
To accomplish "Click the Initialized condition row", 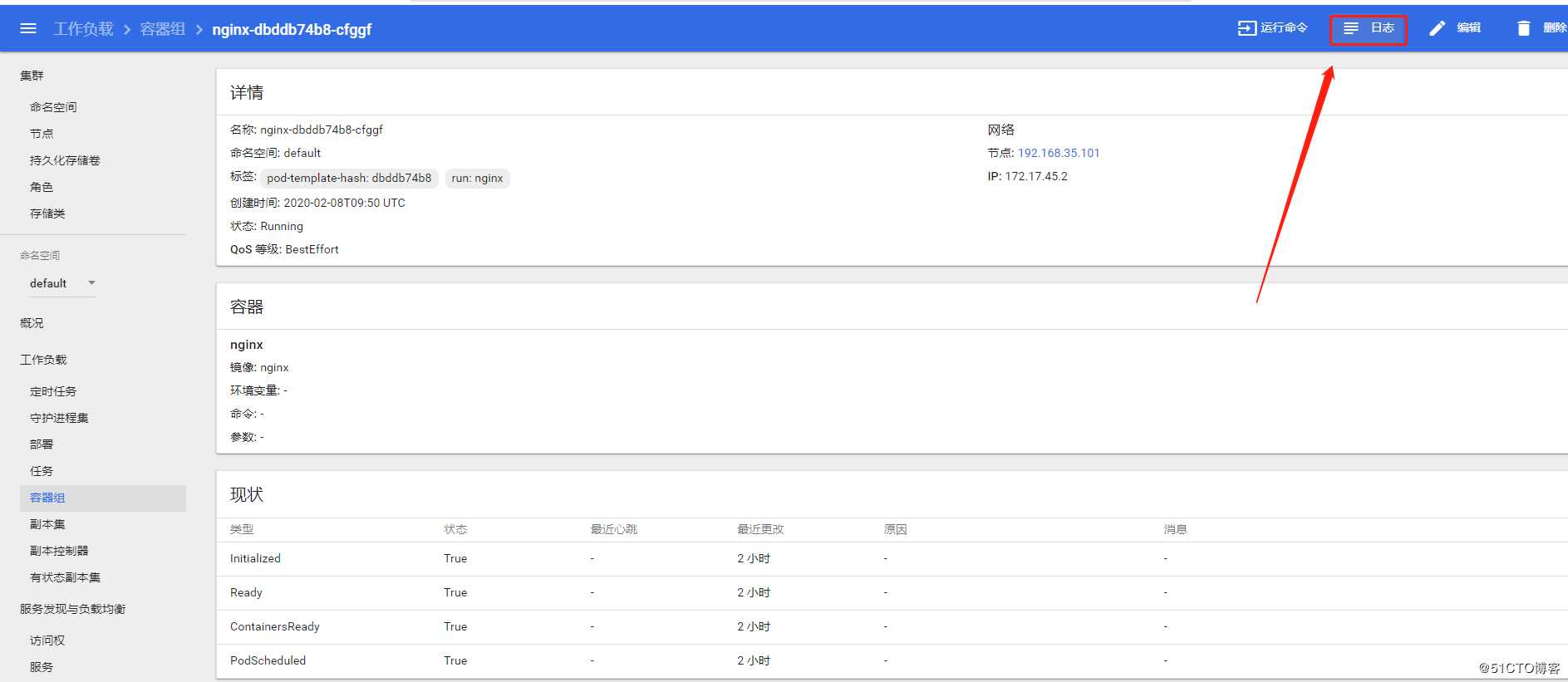I will (x=892, y=559).
